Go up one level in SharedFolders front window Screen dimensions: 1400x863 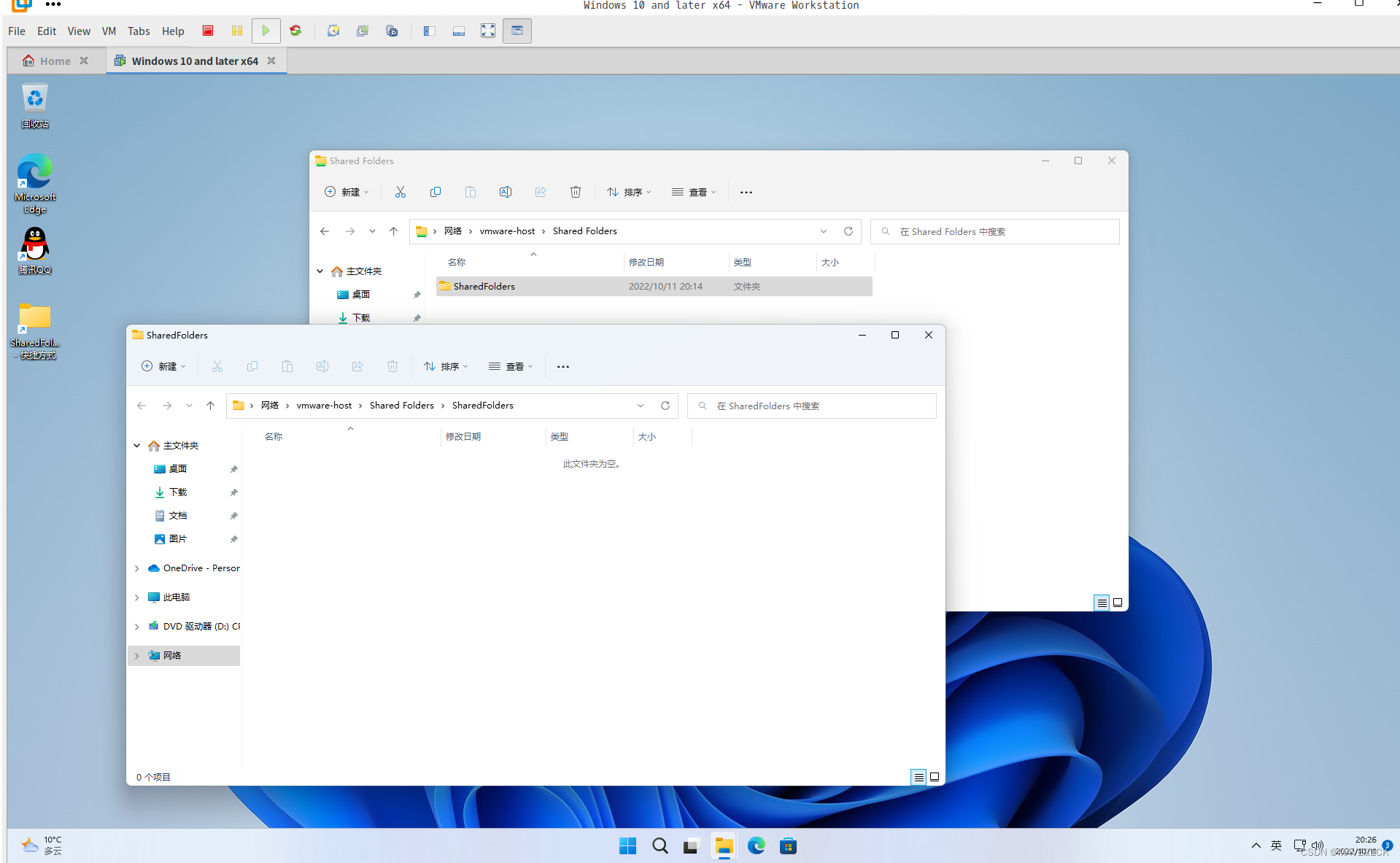pyautogui.click(x=210, y=406)
